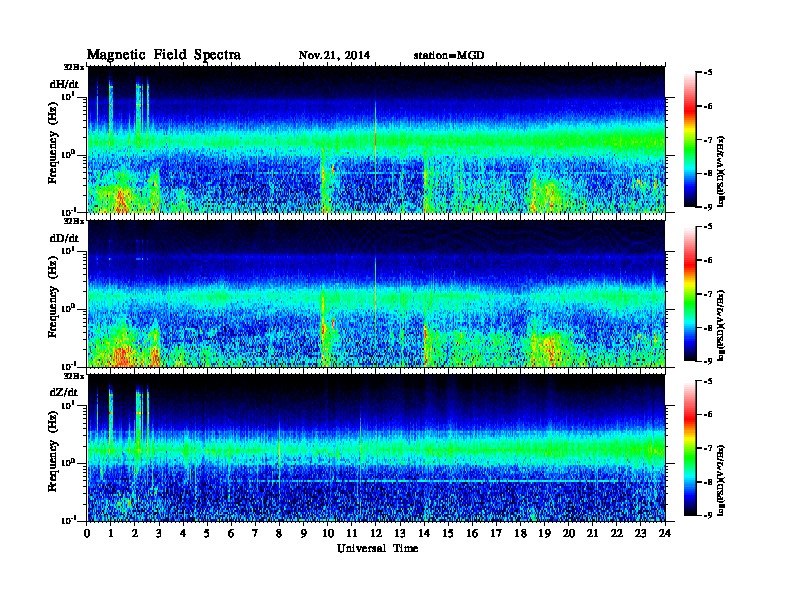Click the "station=MGD" label
The width and height of the screenshot is (792, 612).
tap(449, 56)
